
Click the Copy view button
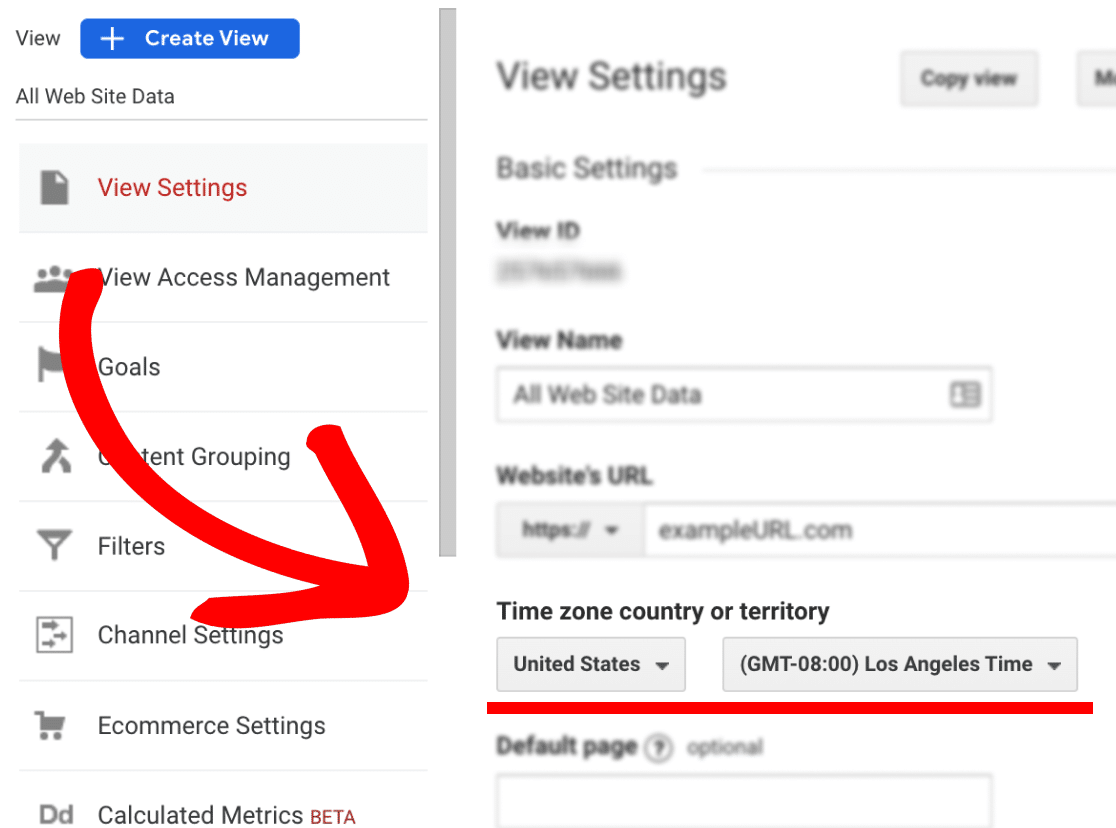(x=969, y=78)
